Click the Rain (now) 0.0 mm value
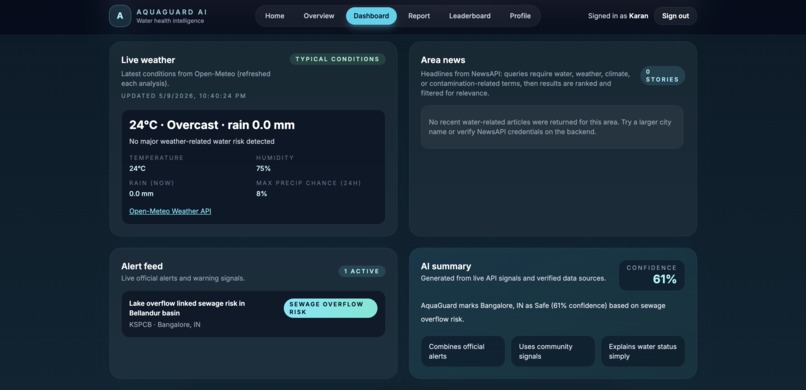The image size is (806, 390). point(141,194)
